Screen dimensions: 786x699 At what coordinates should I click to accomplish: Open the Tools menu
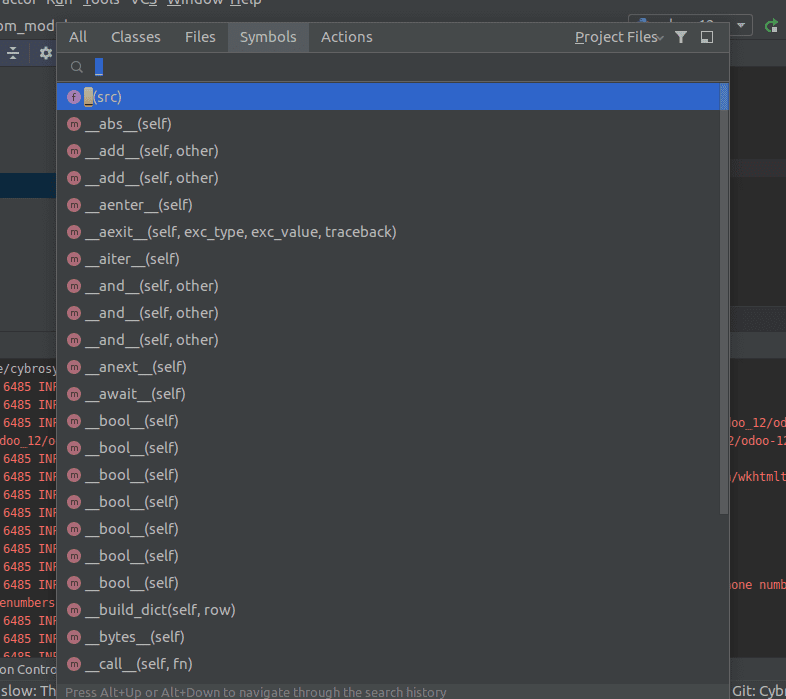pyautogui.click(x=101, y=3)
